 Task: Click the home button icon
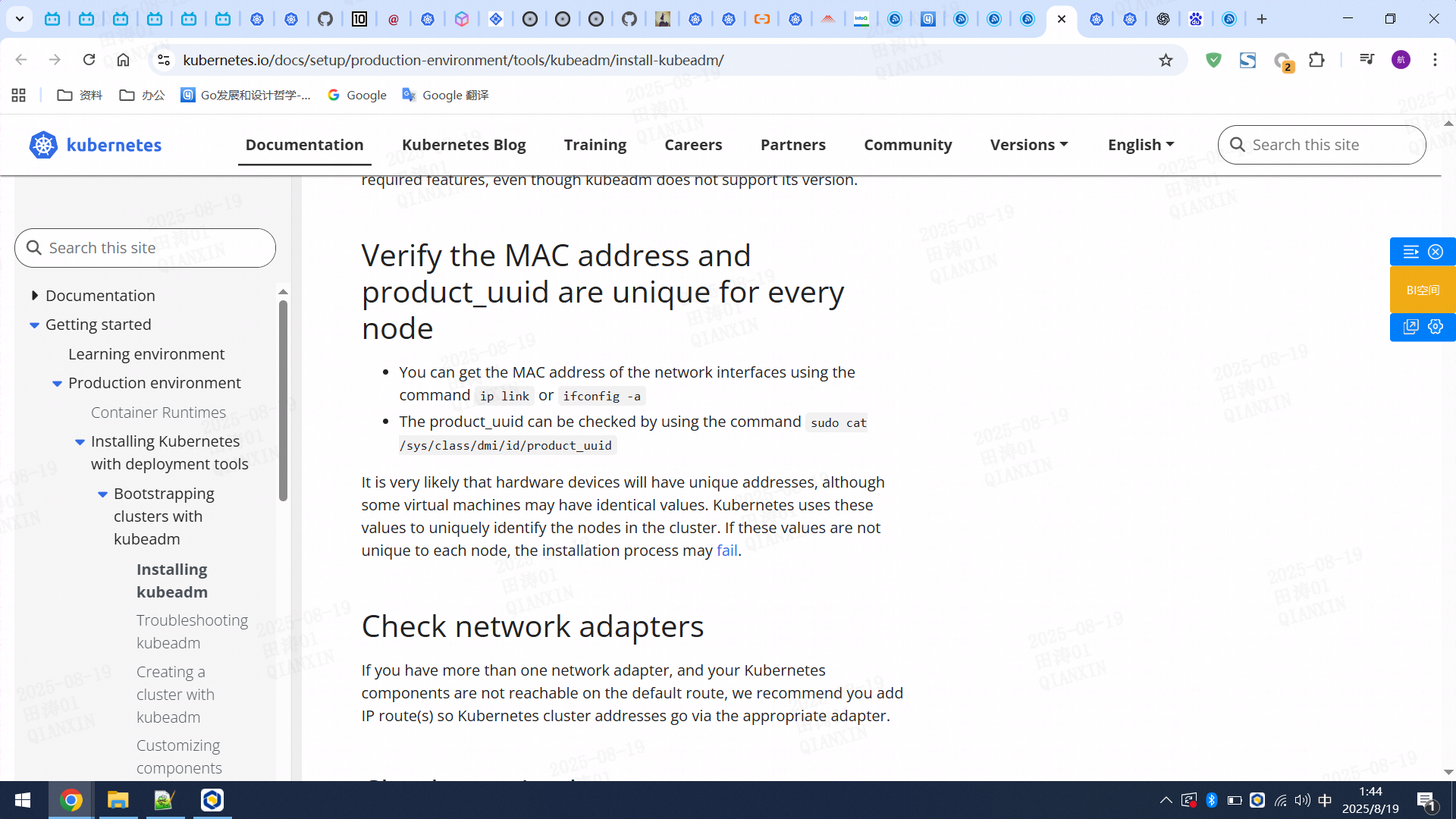tap(123, 60)
